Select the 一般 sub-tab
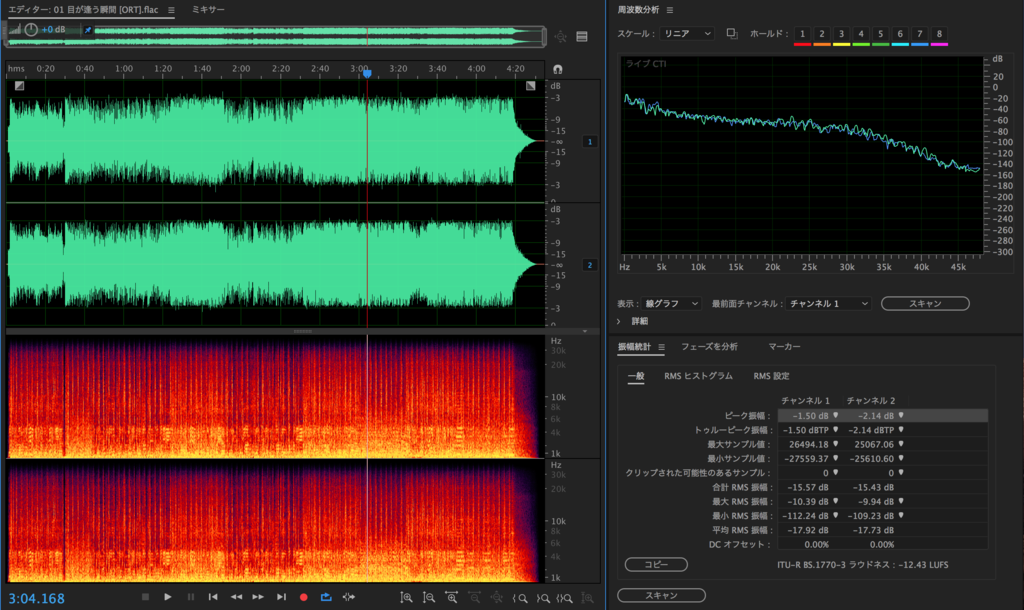1024x610 pixels. pyautogui.click(x=636, y=376)
